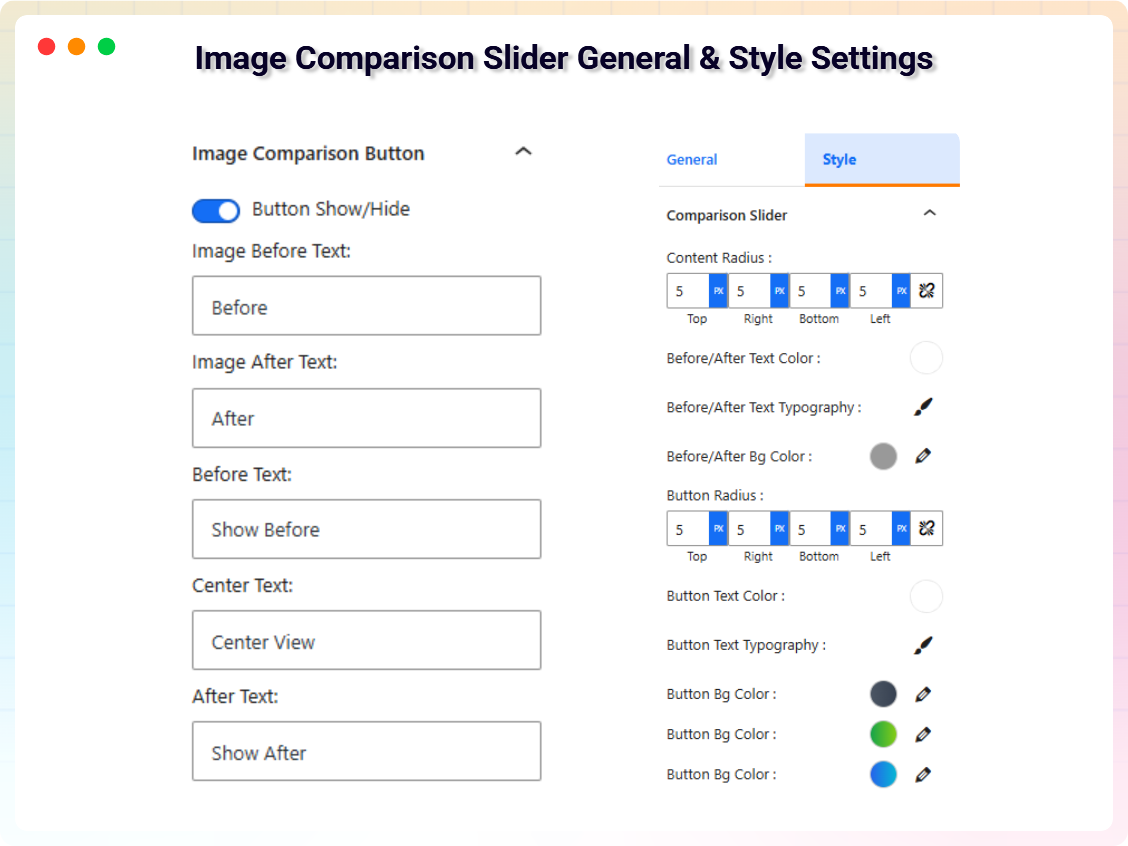This screenshot has height=846, width=1128.
Task: Click the After Text field showing Show After
Action: tap(366, 751)
